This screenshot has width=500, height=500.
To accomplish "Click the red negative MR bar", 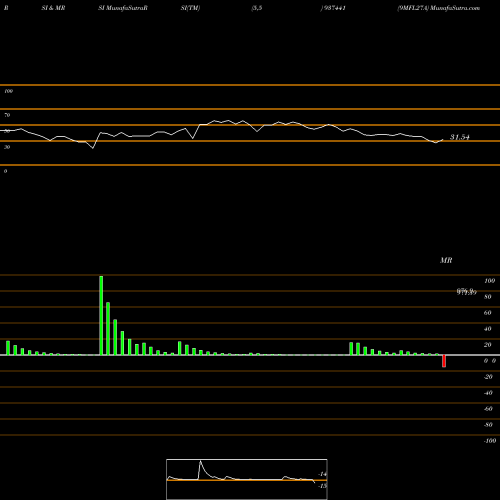I will point(444,361).
